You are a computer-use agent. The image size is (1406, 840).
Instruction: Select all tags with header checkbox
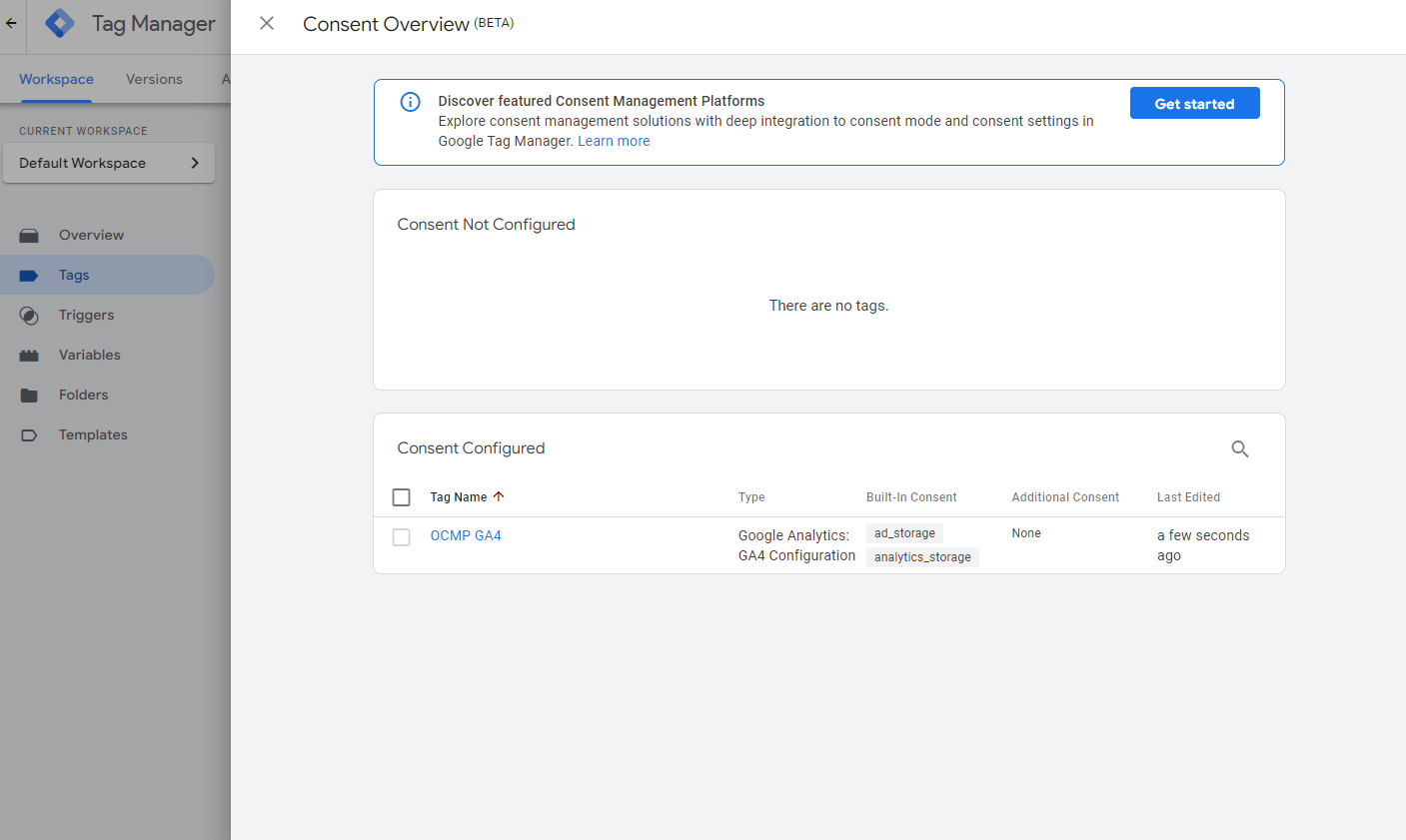(402, 497)
